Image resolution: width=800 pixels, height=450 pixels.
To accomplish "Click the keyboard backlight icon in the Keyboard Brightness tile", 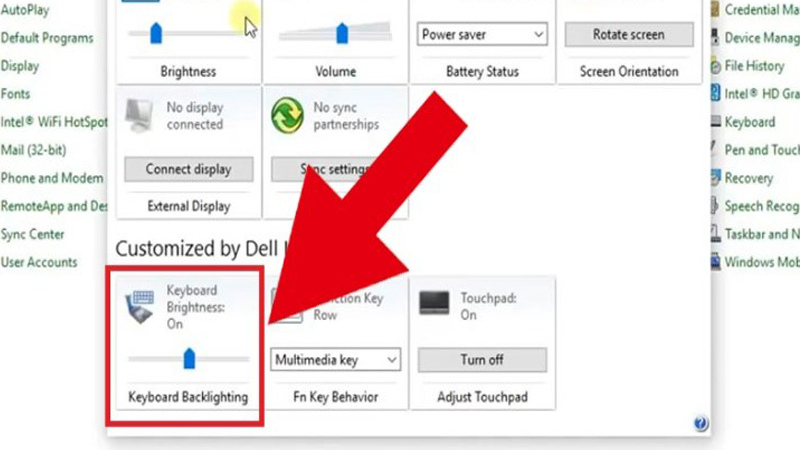I will (x=140, y=306).
